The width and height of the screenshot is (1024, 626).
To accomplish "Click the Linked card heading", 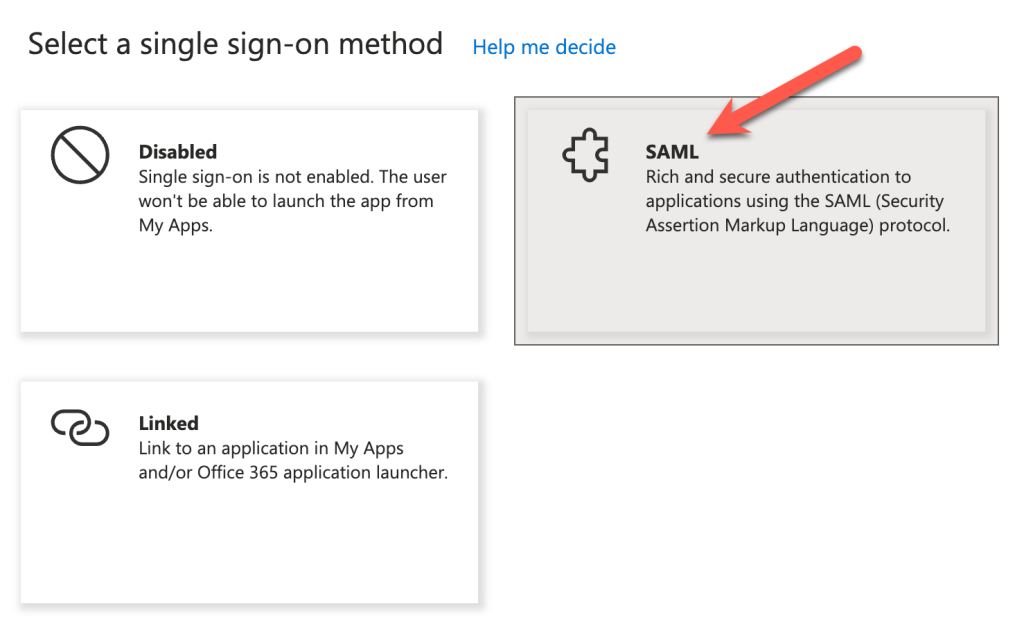I will [170, 423].
